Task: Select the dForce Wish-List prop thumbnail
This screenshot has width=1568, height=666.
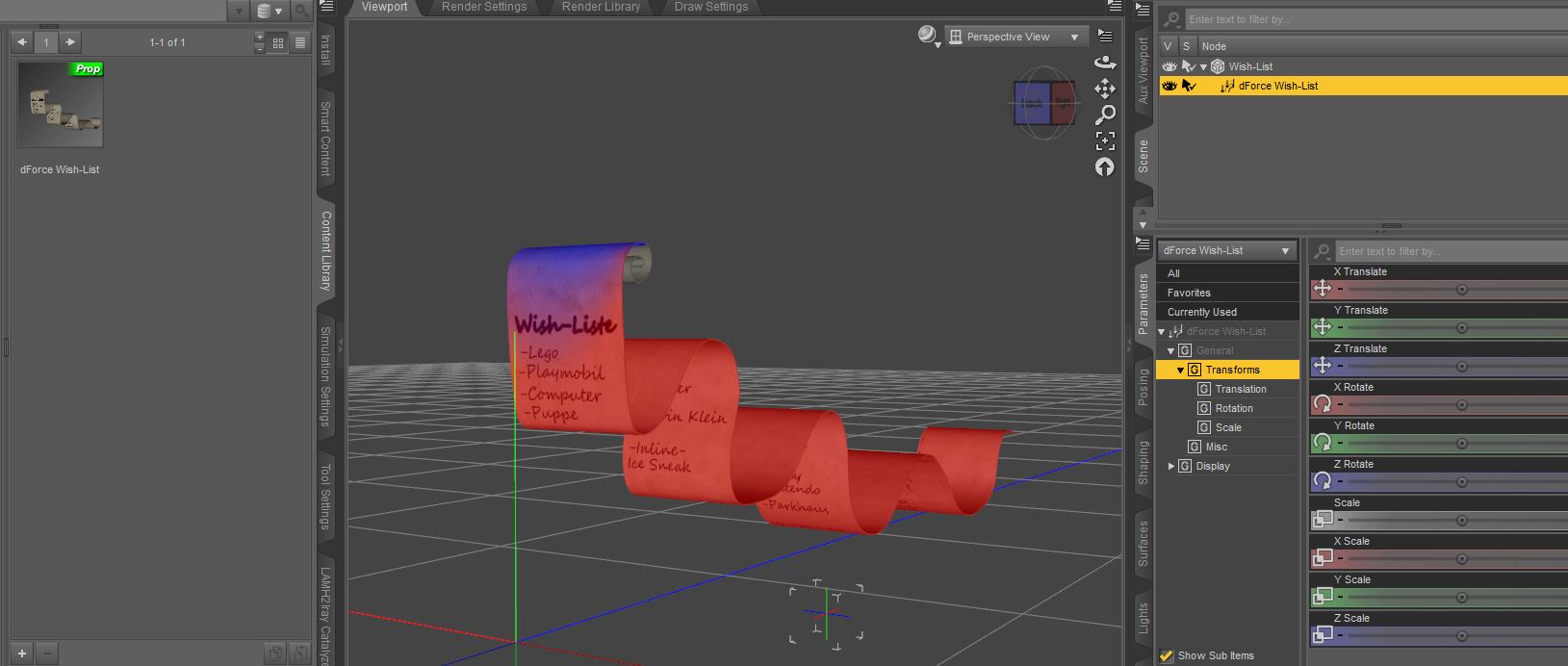Action: (x=60, y=105)
